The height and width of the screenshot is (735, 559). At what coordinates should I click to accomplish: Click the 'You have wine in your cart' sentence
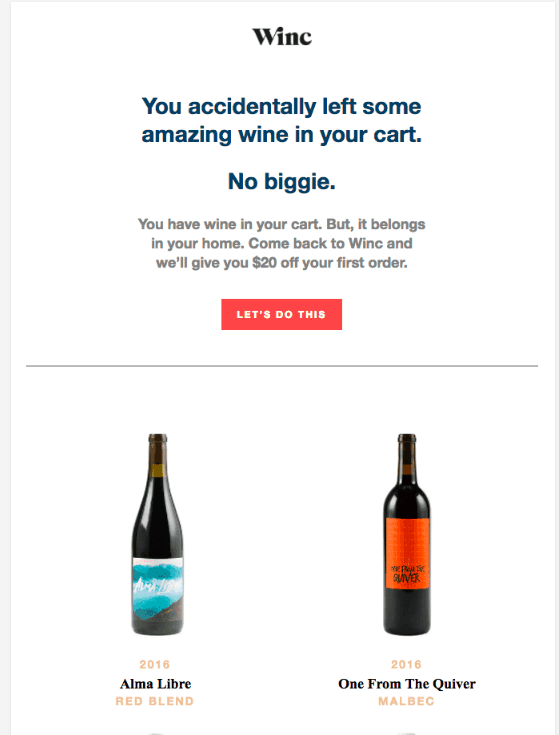[229, 224]
